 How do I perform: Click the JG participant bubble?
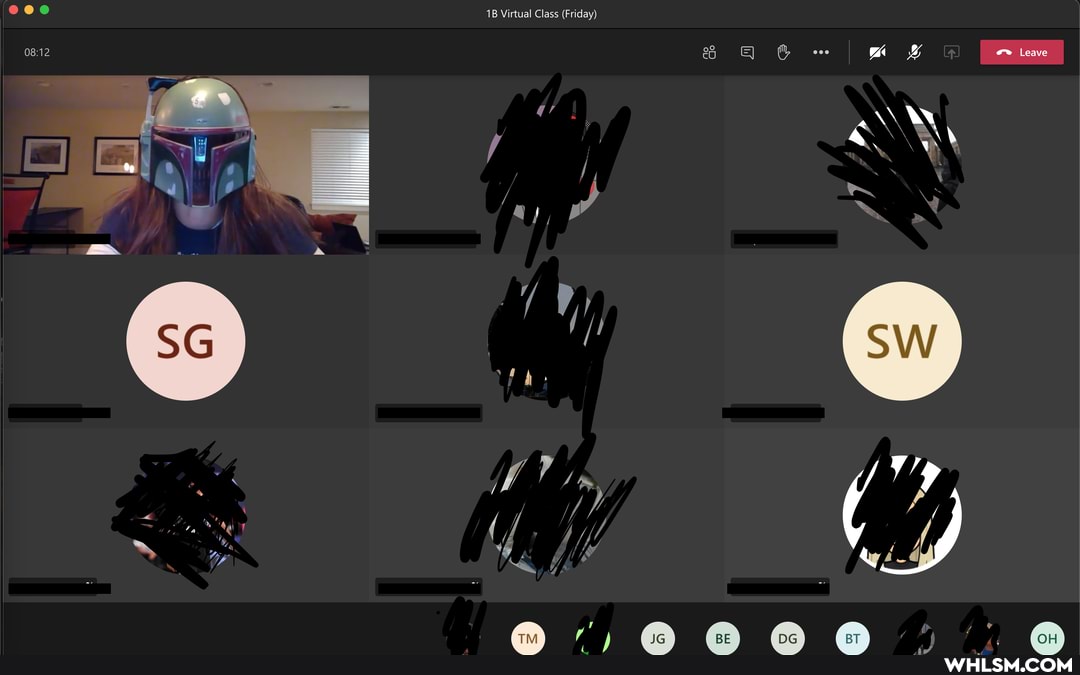658,638
